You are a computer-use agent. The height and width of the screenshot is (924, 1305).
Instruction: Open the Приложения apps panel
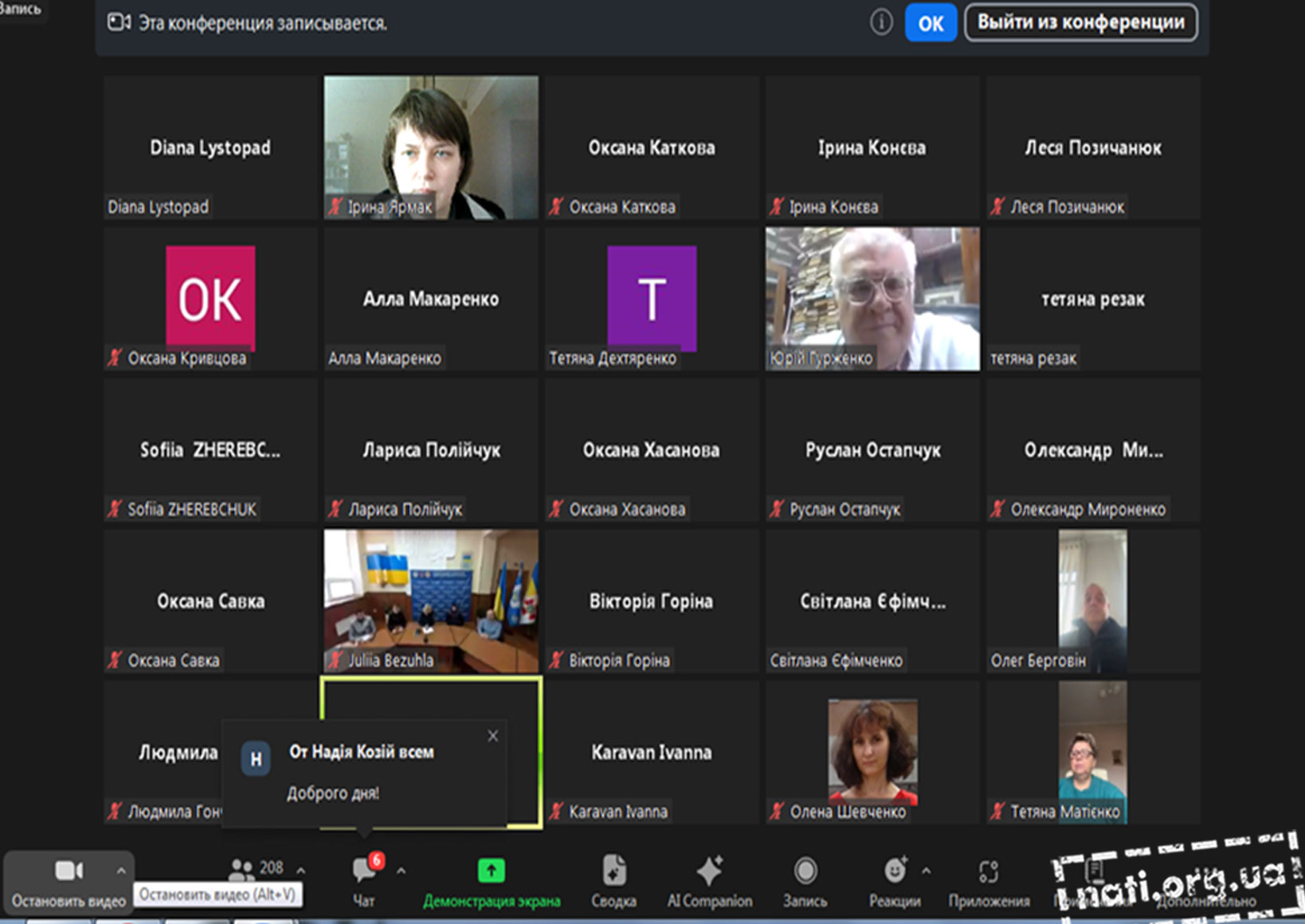point(989,872)
